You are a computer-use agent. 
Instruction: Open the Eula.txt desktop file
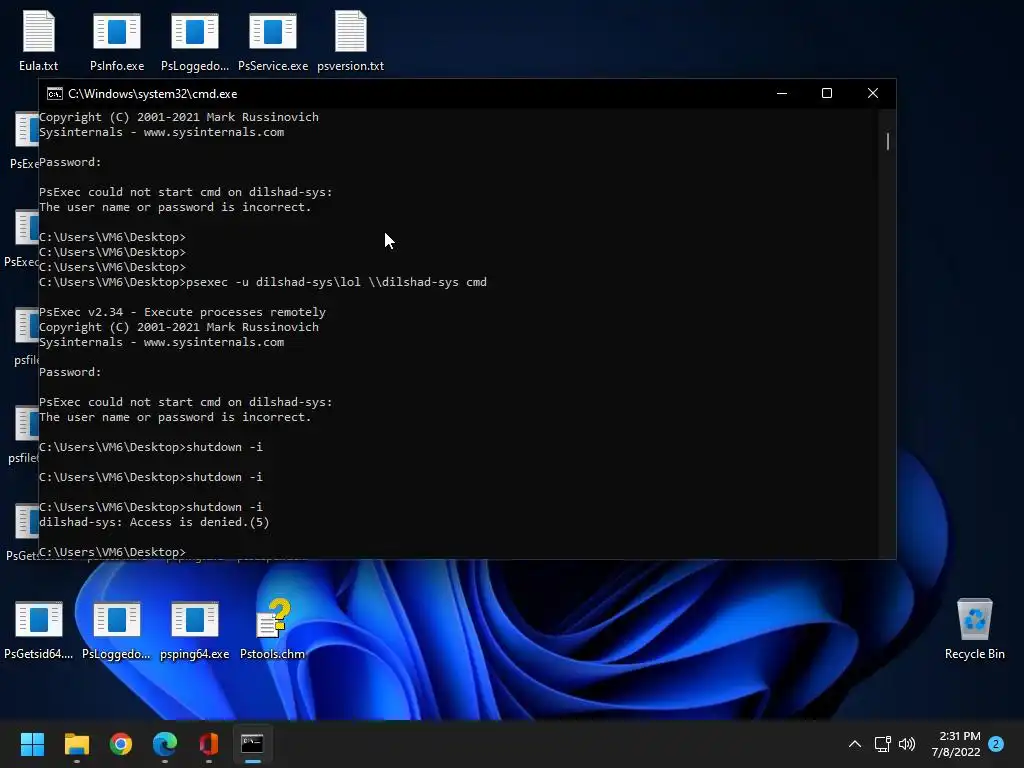[x=39, y=40]
